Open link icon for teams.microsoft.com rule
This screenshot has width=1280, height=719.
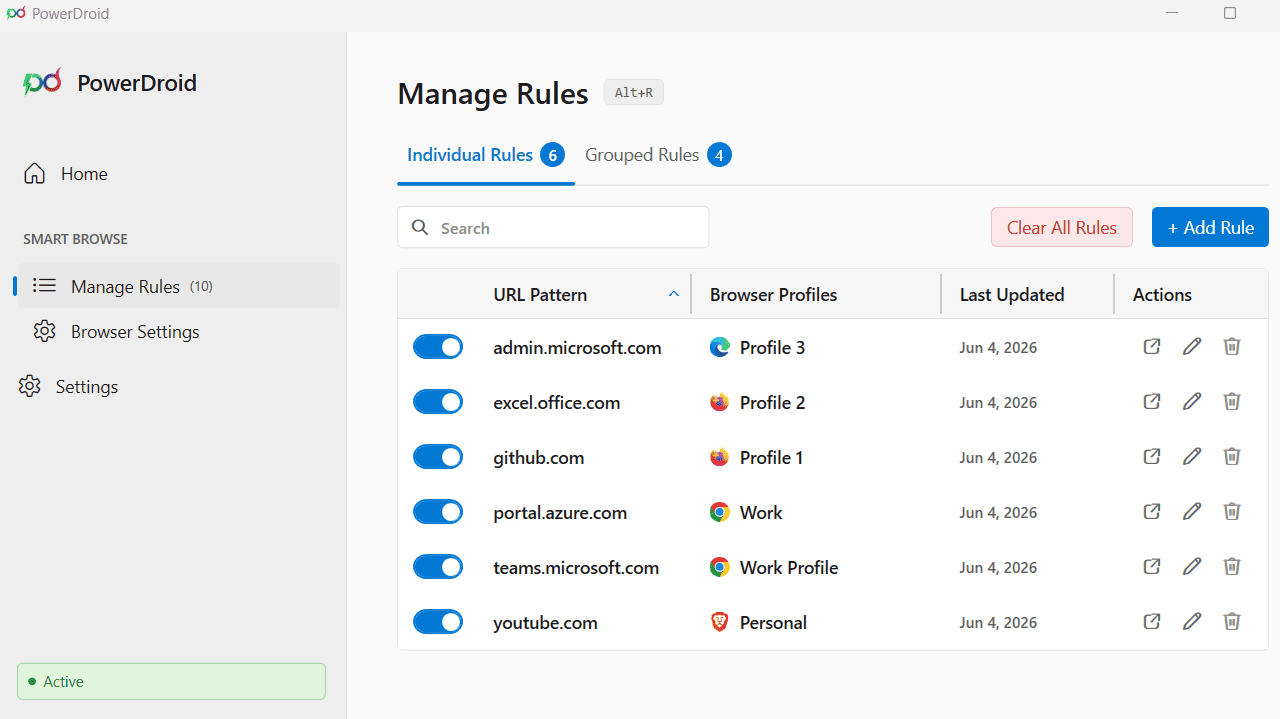pyautogui.click(x=1152, y=567)
